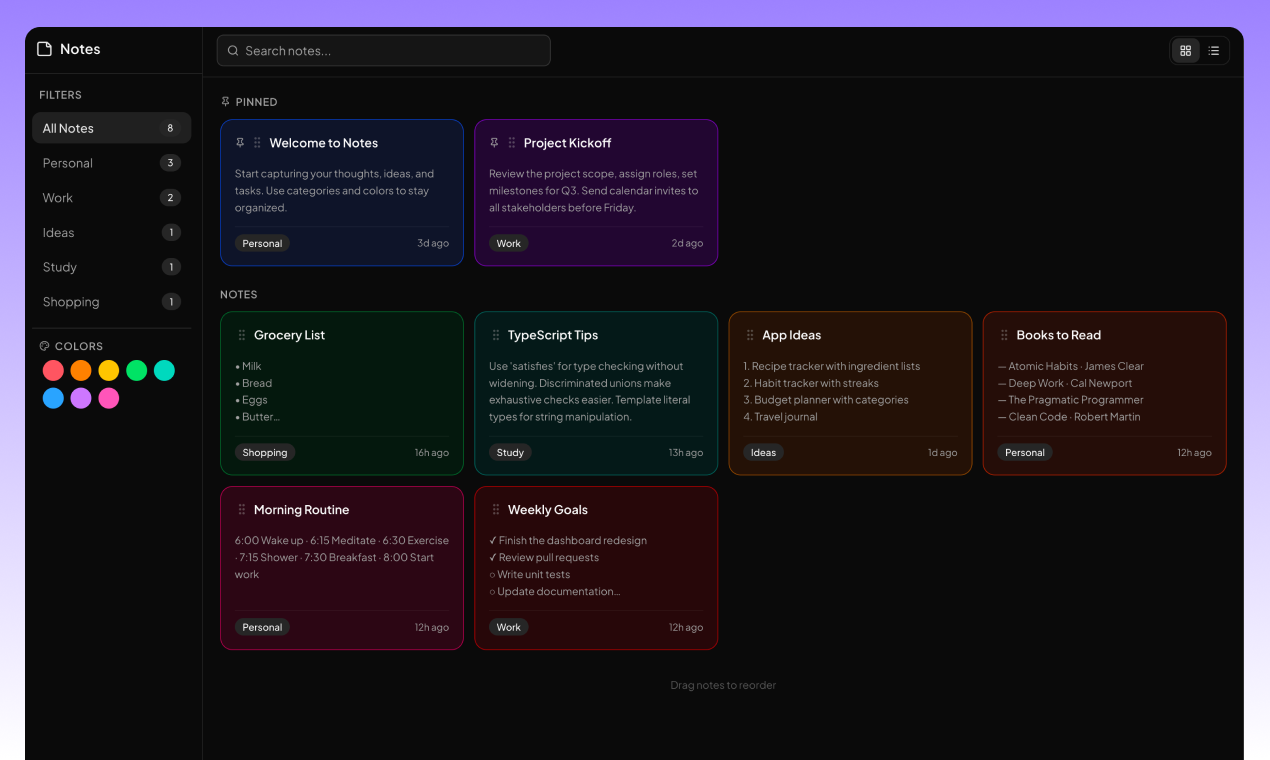Click the drag handle on Grocery List
This screenshot has height=760, width=1270.
240,335
